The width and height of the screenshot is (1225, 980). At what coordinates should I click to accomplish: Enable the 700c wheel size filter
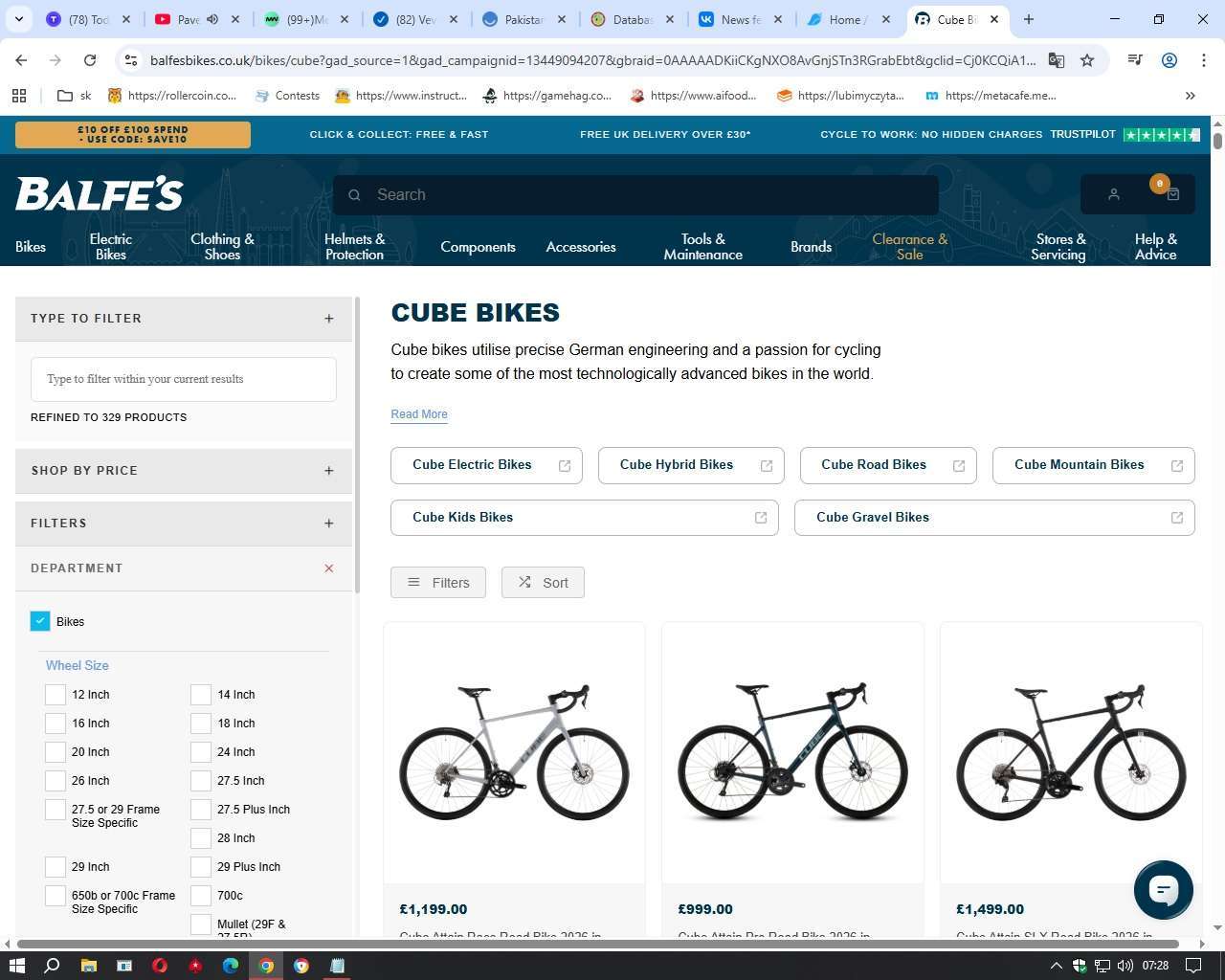pyautogui.click(x=201, y=896)
